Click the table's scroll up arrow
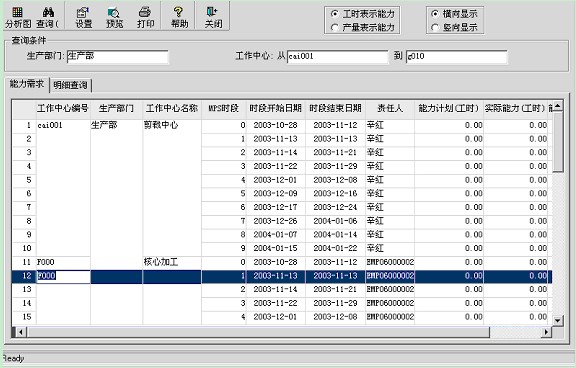 click(558, 107)
